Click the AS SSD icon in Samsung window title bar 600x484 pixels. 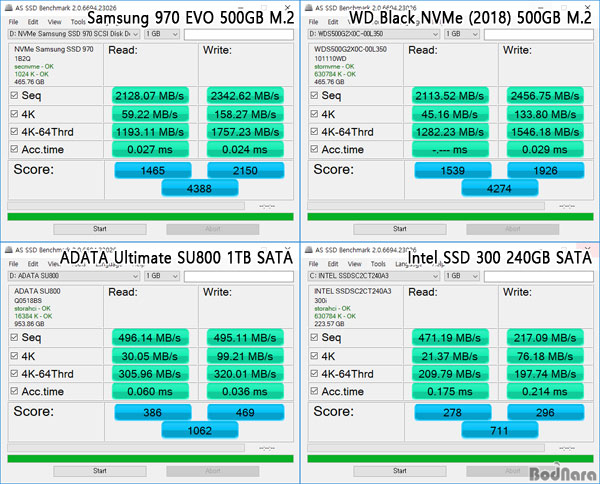(8, 8)
